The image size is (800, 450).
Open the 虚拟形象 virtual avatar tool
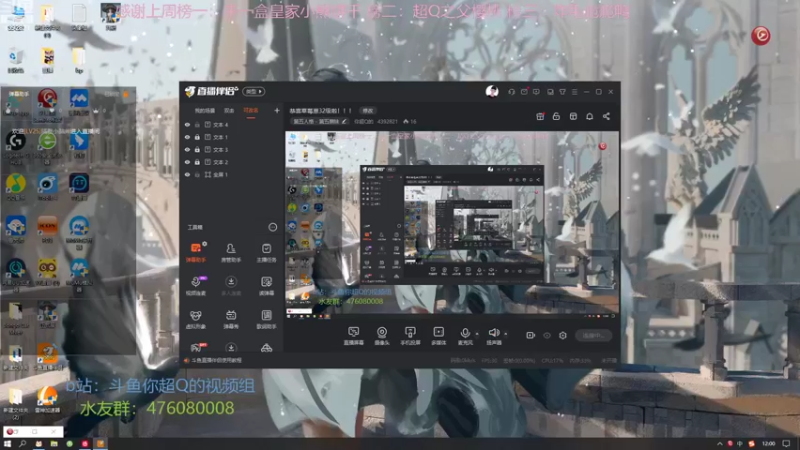[x=196, y=319]
